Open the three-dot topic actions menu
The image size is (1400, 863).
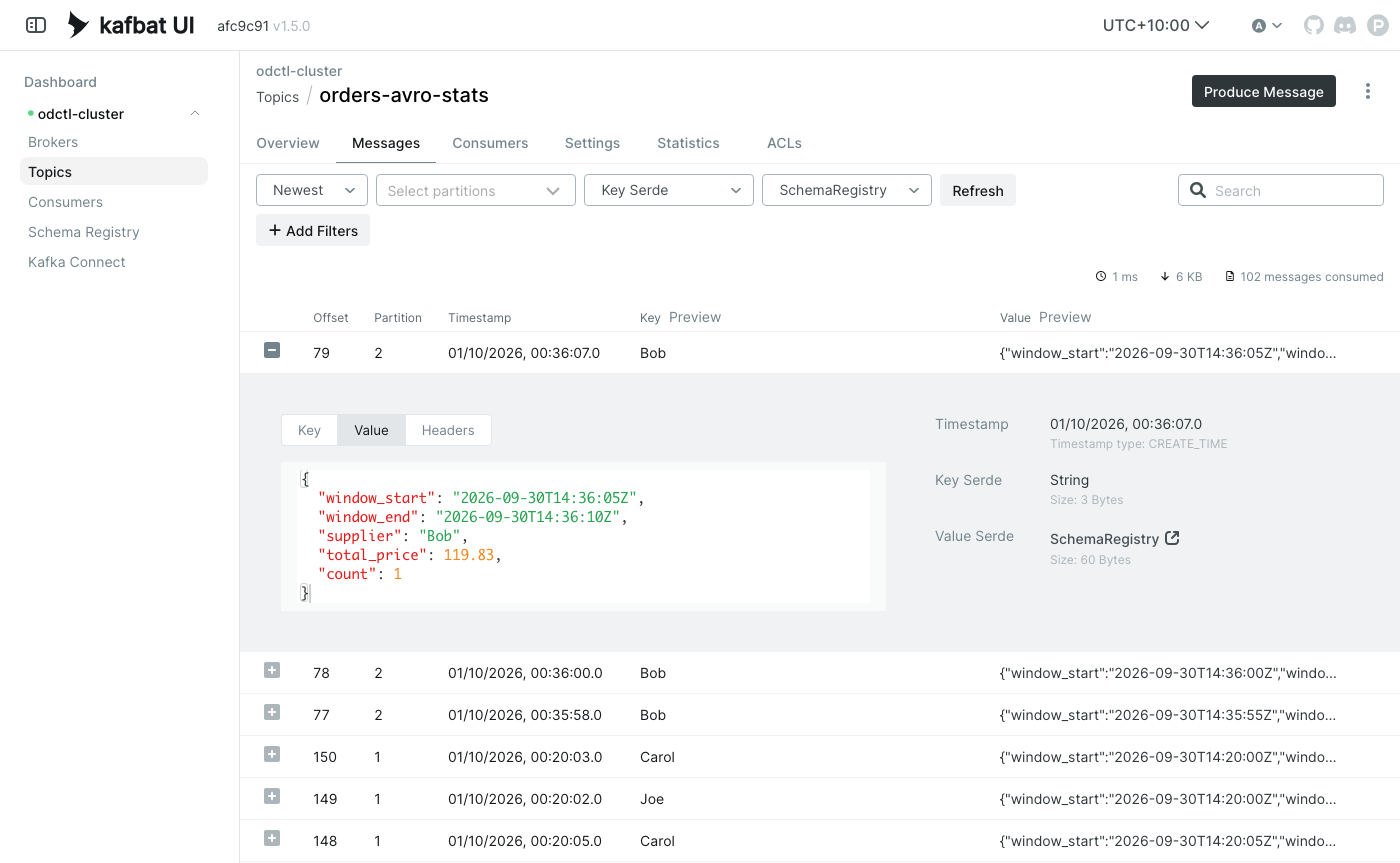pyautogui.click(x=1368, y=91)
